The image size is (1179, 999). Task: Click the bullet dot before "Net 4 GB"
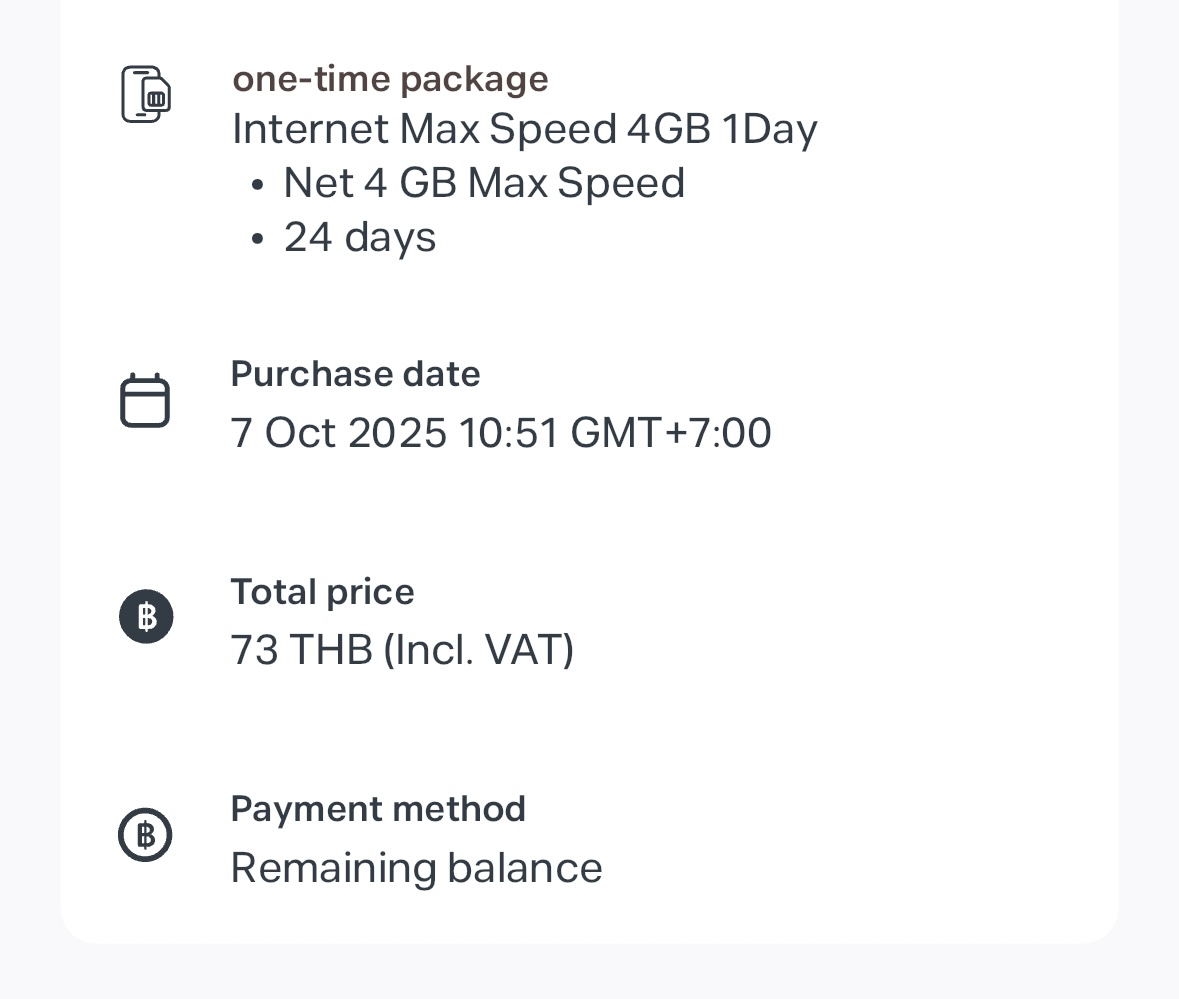258,185
